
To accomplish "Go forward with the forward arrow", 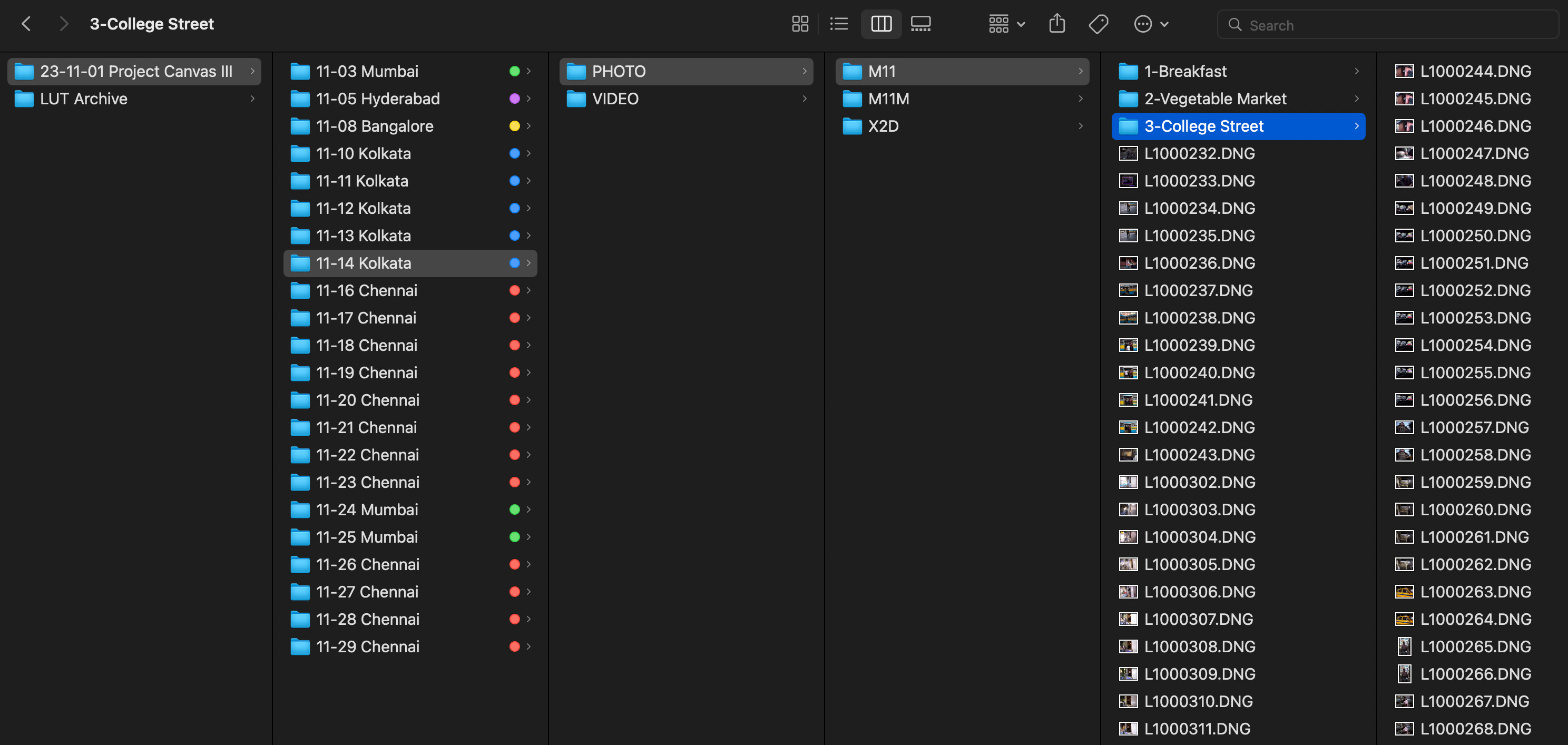I will coord(63,24).
